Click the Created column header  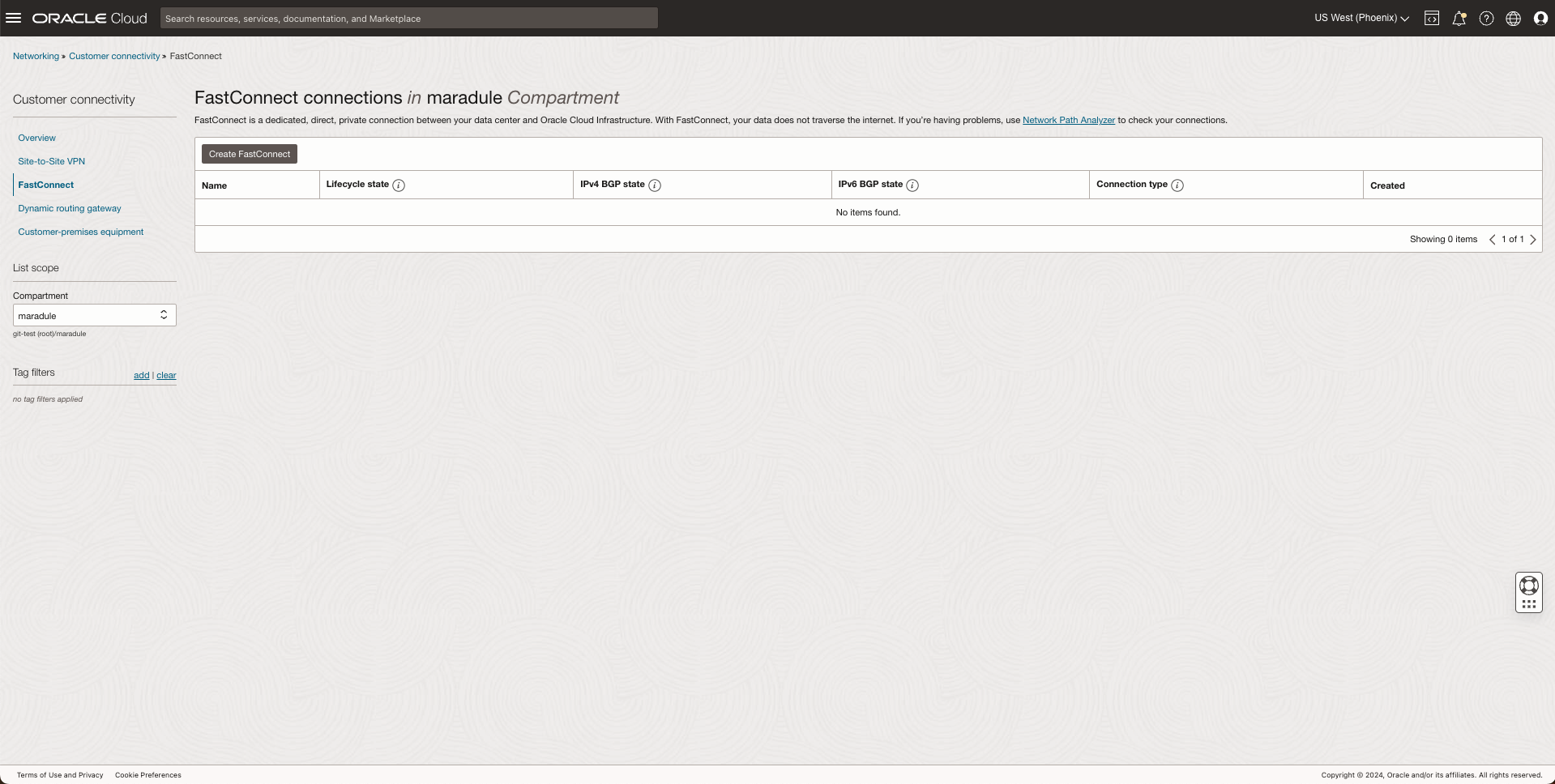1388,185
